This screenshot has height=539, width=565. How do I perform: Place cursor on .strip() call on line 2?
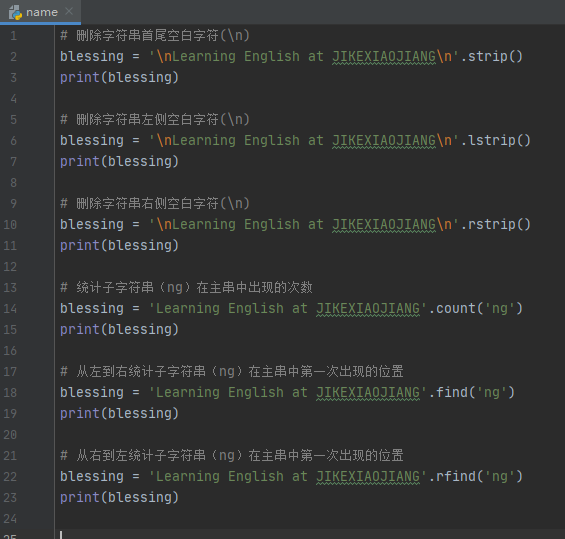point(491,57)
